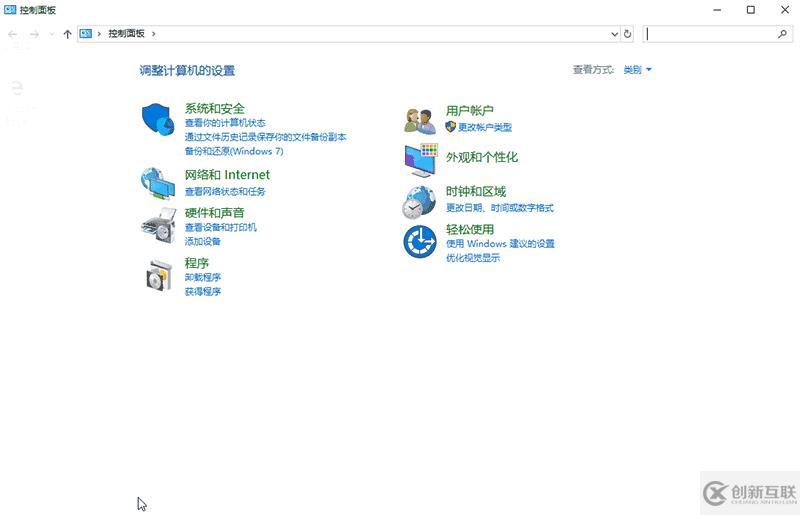The height and width of the screenshot is (515, 800).
Task: Expand the recent locations dropdown arrow
Action: pos(52,34)
